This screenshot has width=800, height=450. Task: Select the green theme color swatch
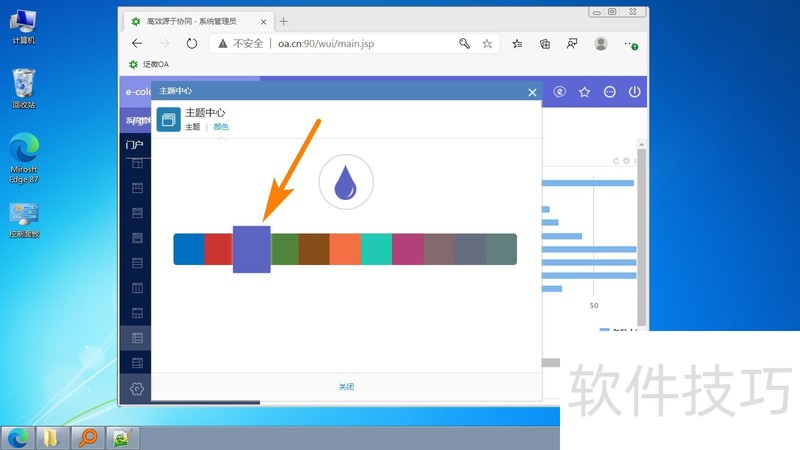[x=284, y=249]
